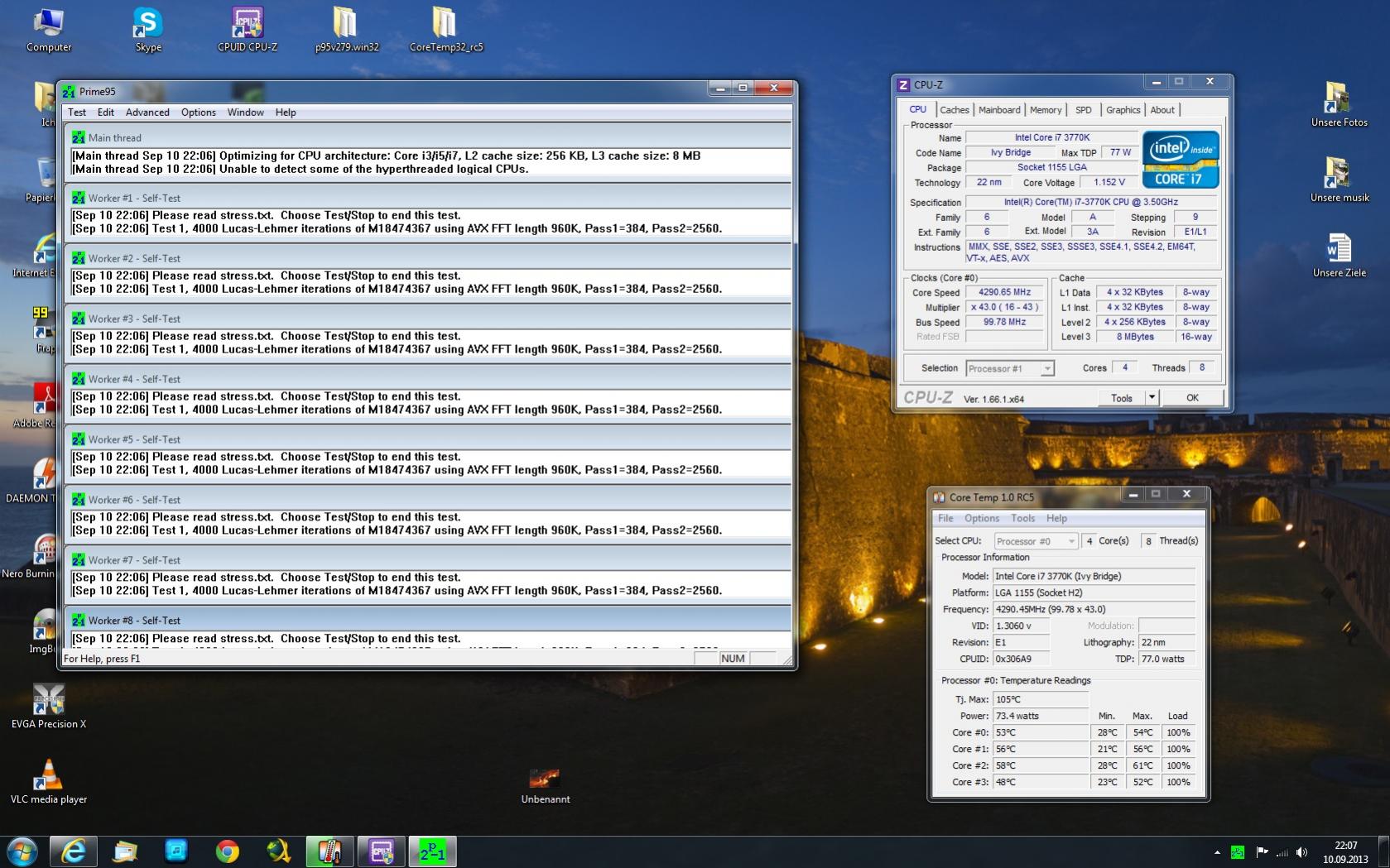The image size is (1390, 868).
Task: Open the CoreTemp32_rc5 folder
Action: point(445,30)
